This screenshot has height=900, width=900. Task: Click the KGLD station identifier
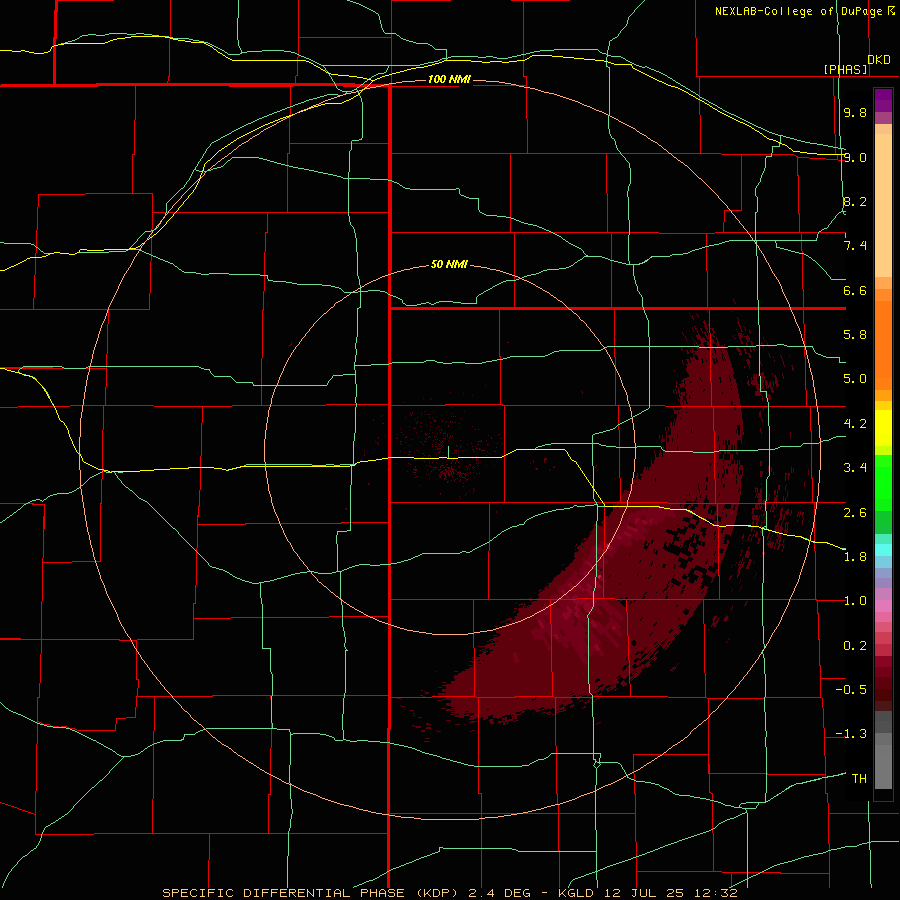[577, 893]
